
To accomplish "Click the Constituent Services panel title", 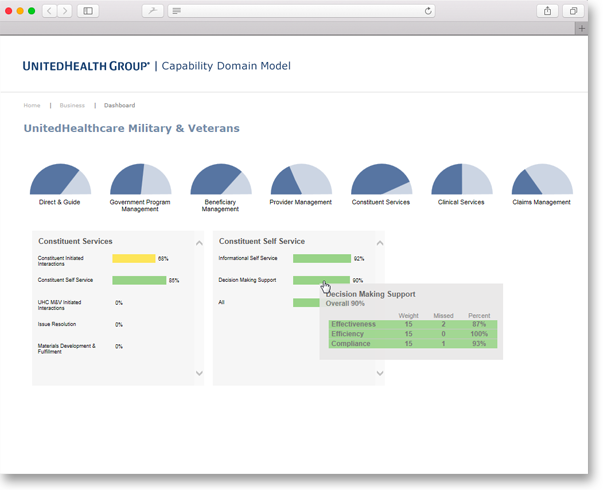I will point(75,241).
